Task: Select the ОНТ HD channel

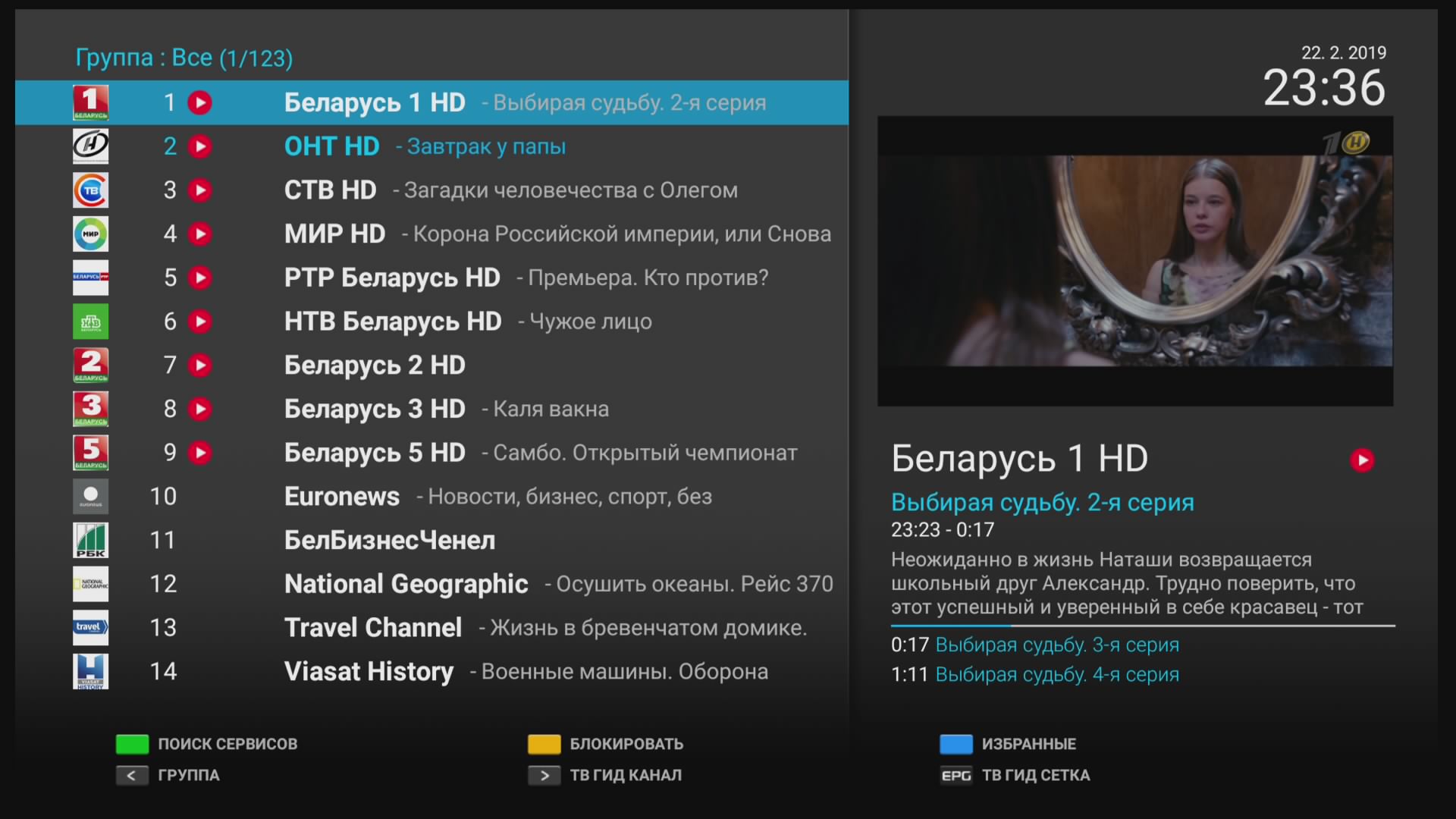Action: tap(431, 146)
